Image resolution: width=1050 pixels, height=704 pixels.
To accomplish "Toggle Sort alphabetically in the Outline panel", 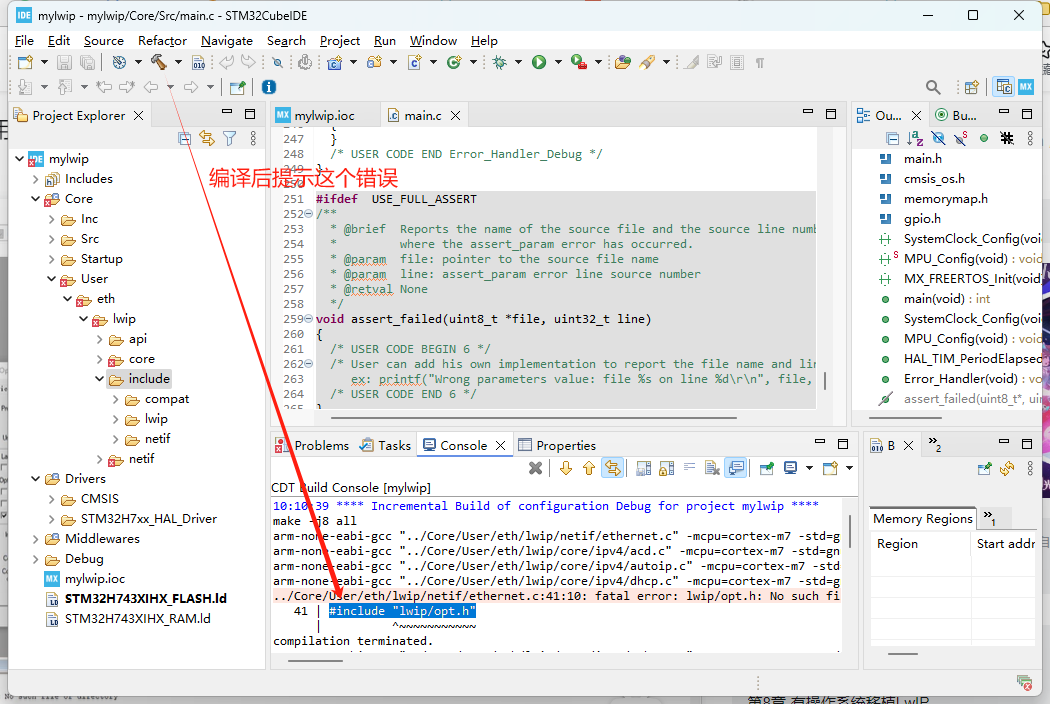I will (915, 138).
